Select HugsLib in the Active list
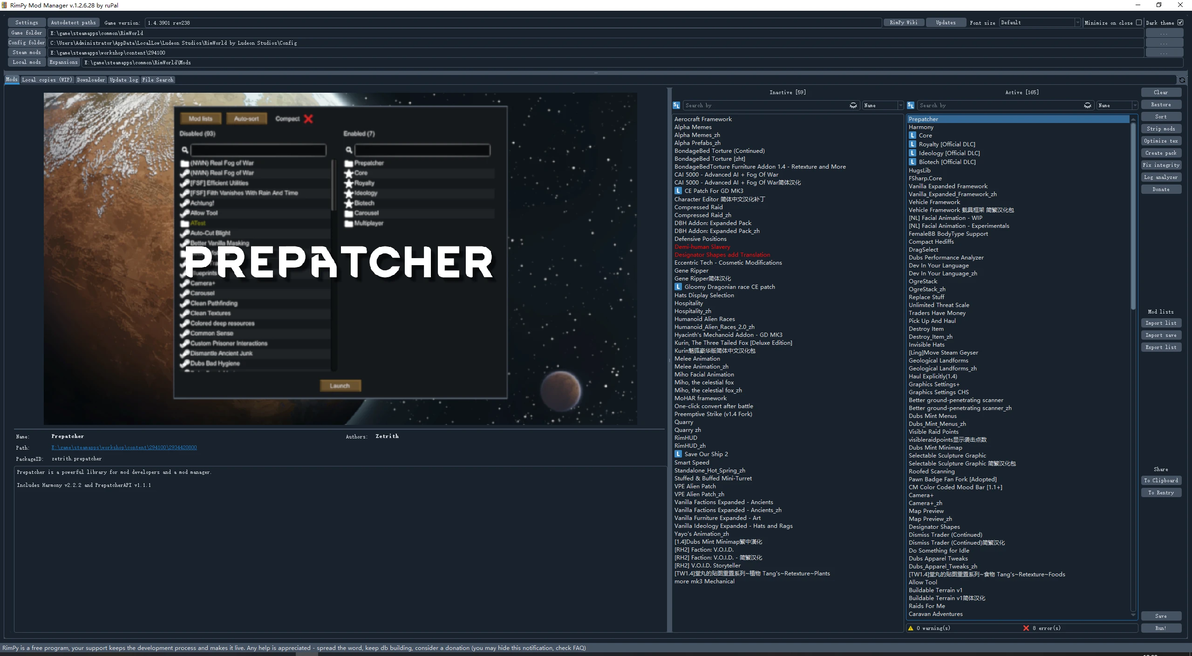 click(920, 170)
